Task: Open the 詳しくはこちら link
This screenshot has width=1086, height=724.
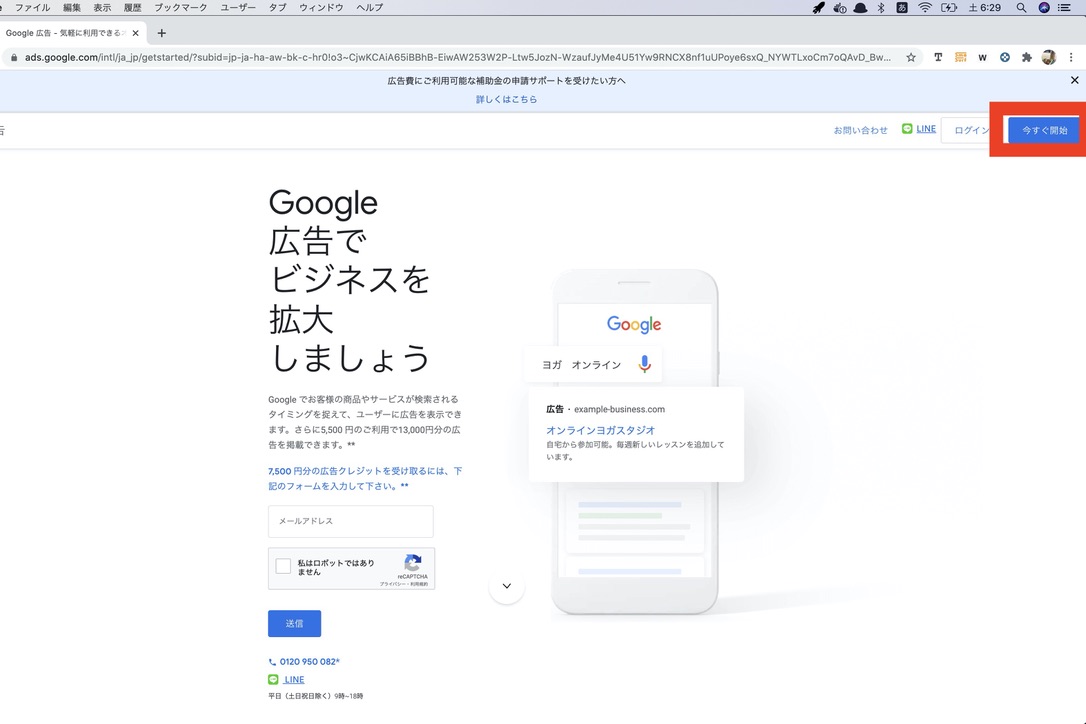Action: point(506,99)
